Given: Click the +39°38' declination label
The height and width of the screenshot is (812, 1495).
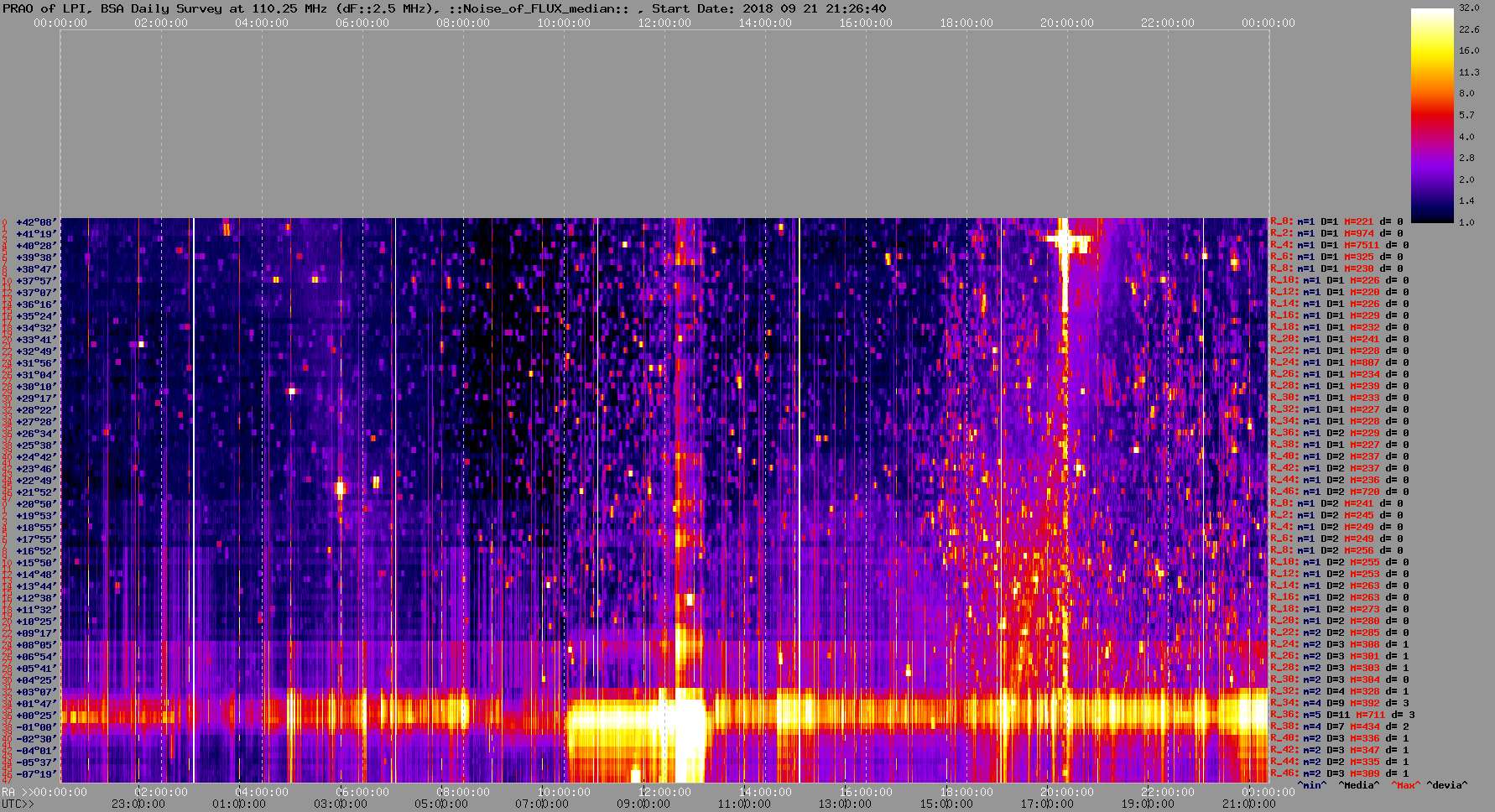Looking at the screenshot, I should (x=36, y=258).
